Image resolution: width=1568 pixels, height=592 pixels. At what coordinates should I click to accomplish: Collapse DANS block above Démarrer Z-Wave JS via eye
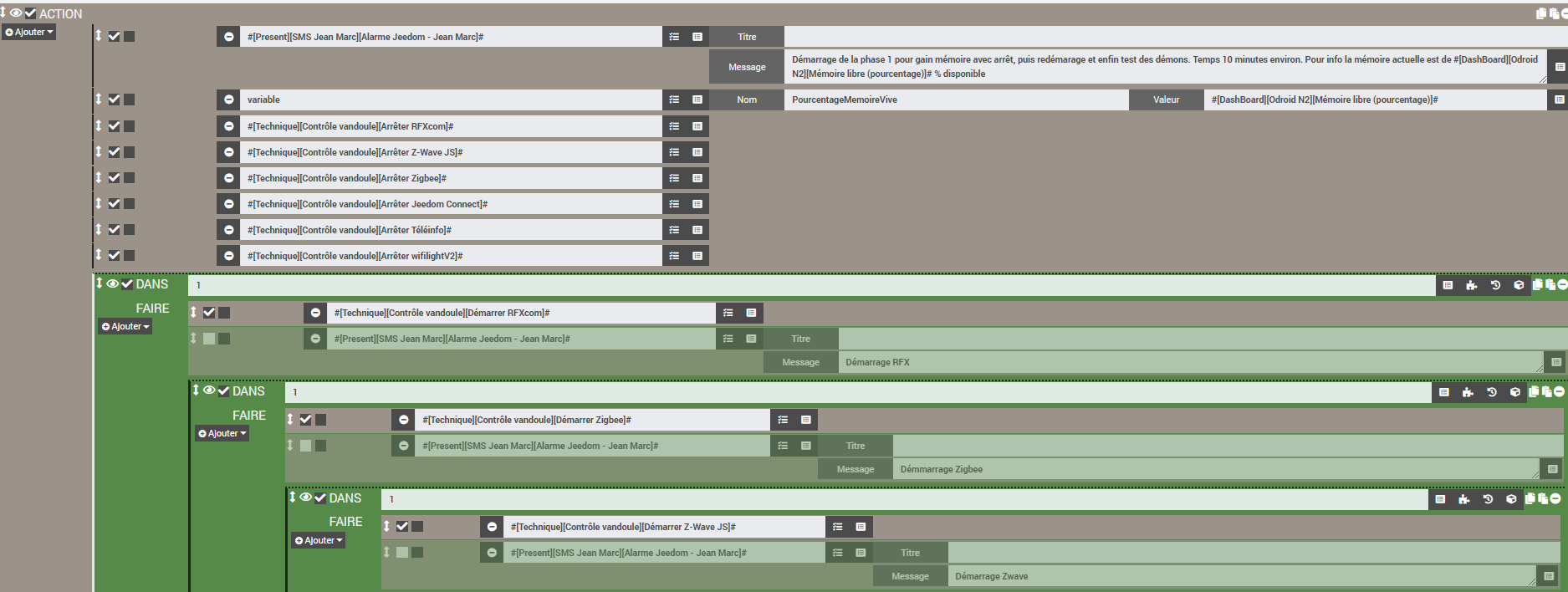306,498
